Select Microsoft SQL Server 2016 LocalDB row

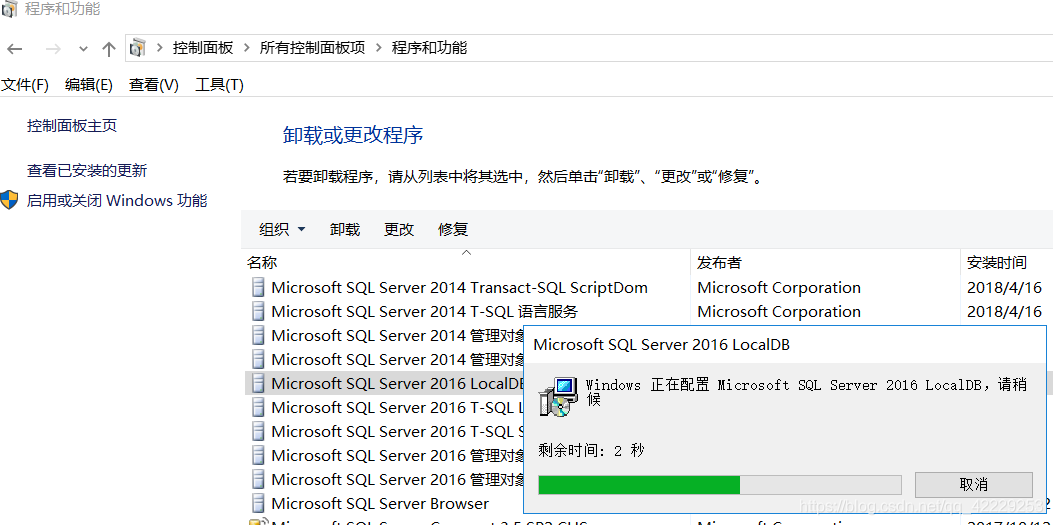tap(384, 383)
